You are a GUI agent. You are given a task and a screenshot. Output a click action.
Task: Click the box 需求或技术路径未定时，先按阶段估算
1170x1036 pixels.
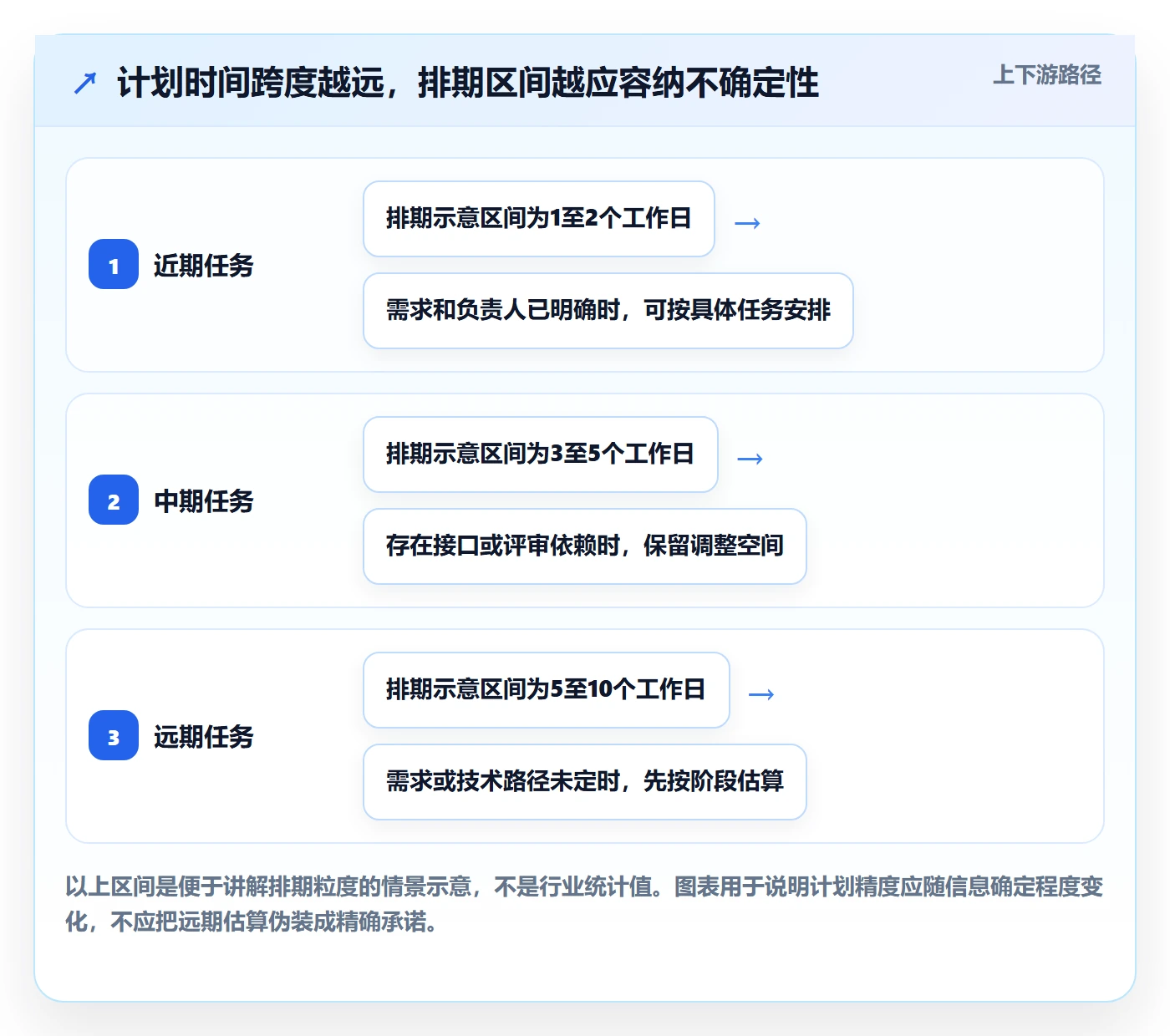point(585,782)
